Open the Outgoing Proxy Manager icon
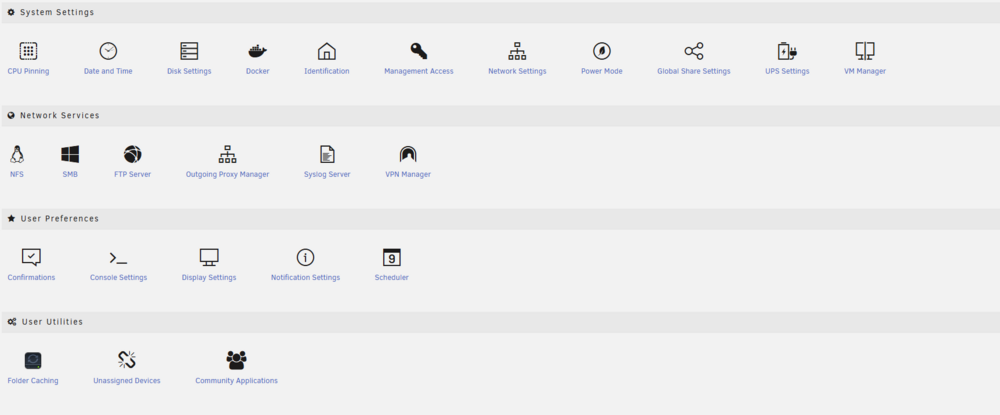Viewport: 1000px width, 415px height. point(228,154)
